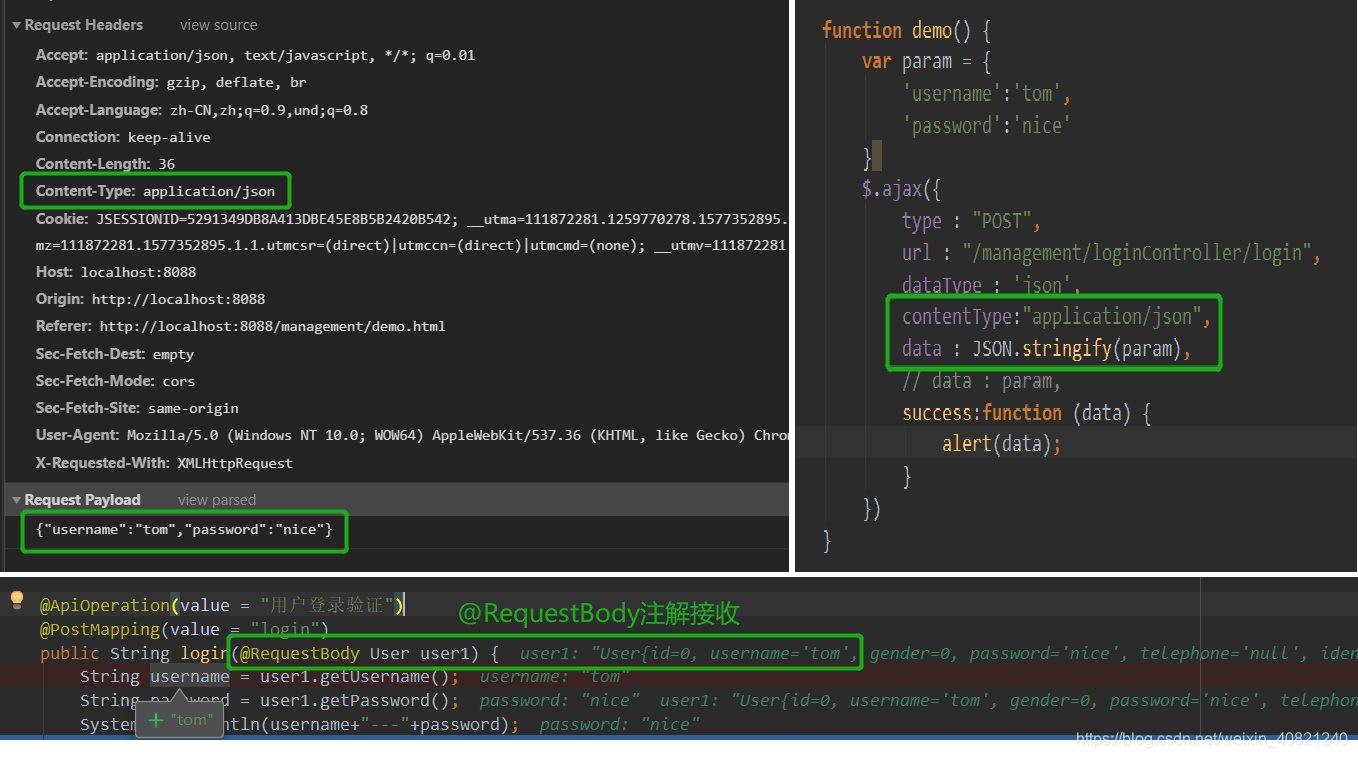This screenshot has height=758, width=1358.
Task: Click the 'var param = {' line
Action: pyautogui.click(x=926, y=61)
